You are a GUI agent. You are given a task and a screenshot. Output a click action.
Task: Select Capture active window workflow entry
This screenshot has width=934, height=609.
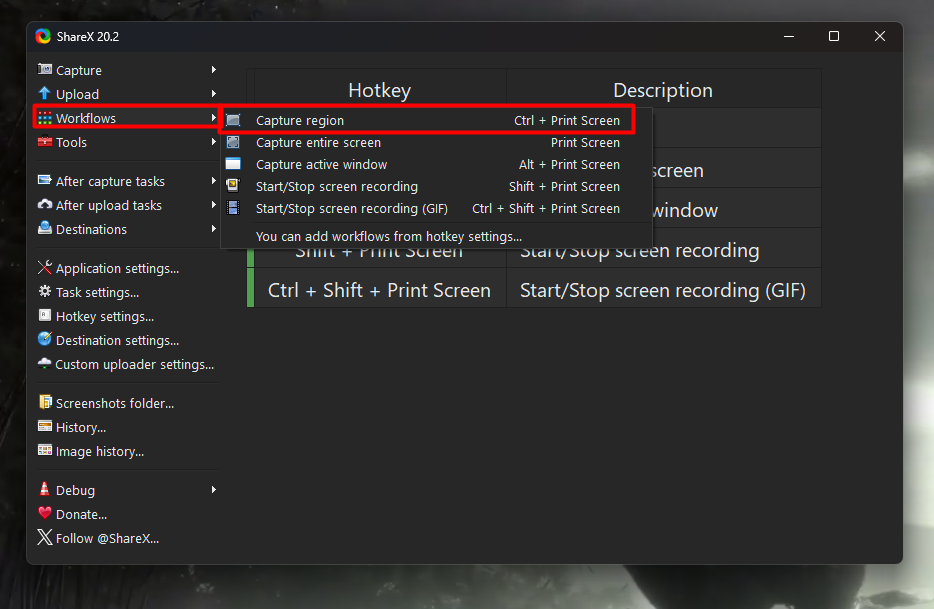click(x=437, y=164)
